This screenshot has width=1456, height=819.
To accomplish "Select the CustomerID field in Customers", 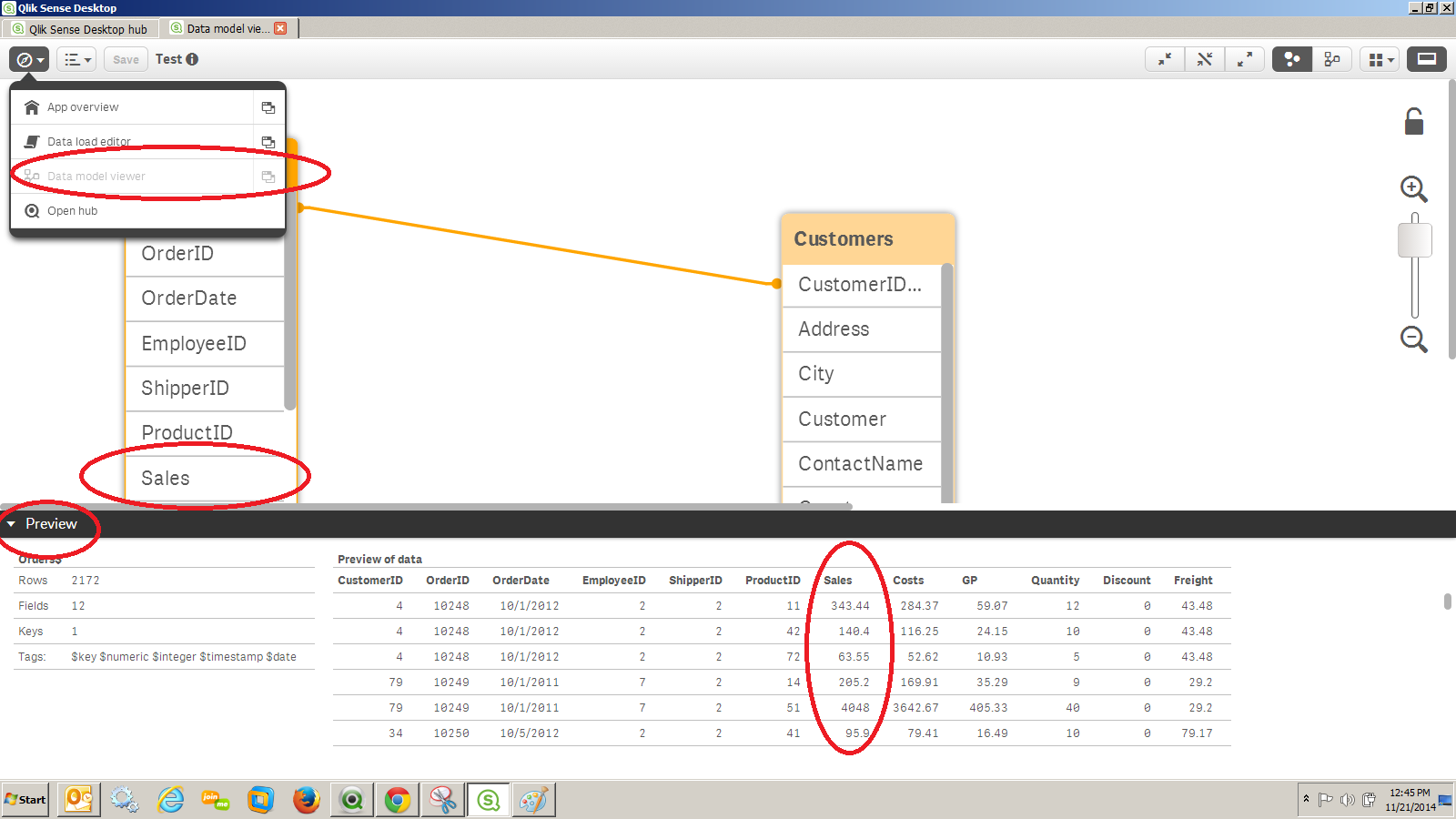I will coord(861,285).
